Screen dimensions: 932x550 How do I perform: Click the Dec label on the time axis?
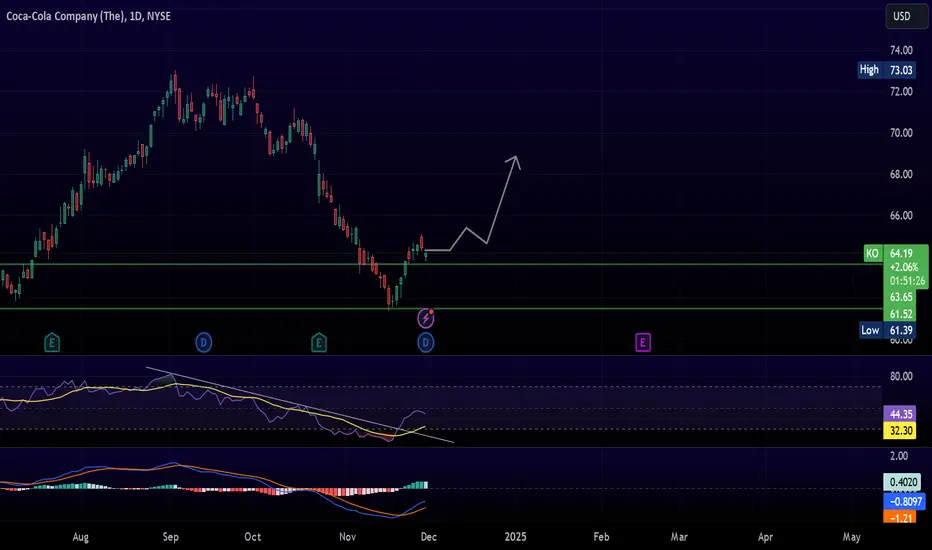[429, 537]
